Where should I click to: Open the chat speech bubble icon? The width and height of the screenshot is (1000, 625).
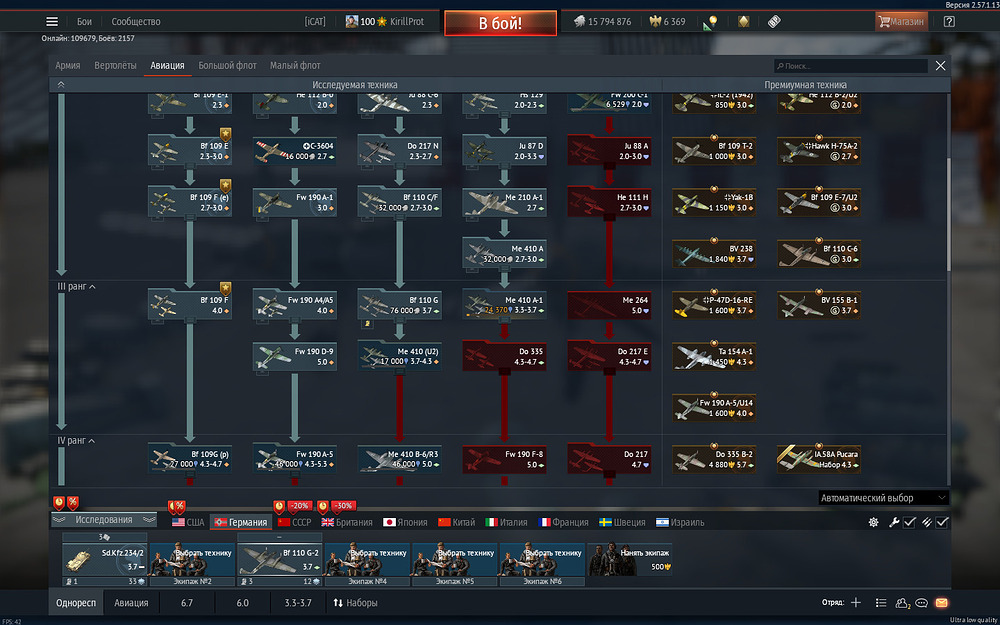(x=921, y=603)
